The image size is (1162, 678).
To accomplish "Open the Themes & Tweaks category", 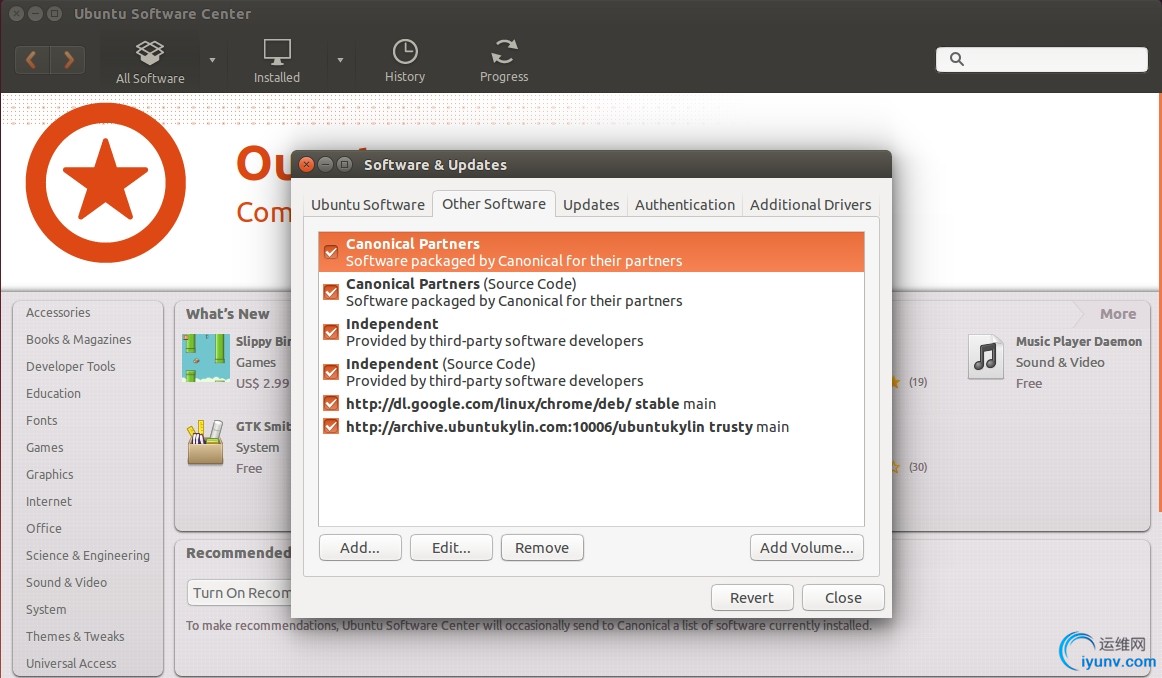I will (75, 637).
